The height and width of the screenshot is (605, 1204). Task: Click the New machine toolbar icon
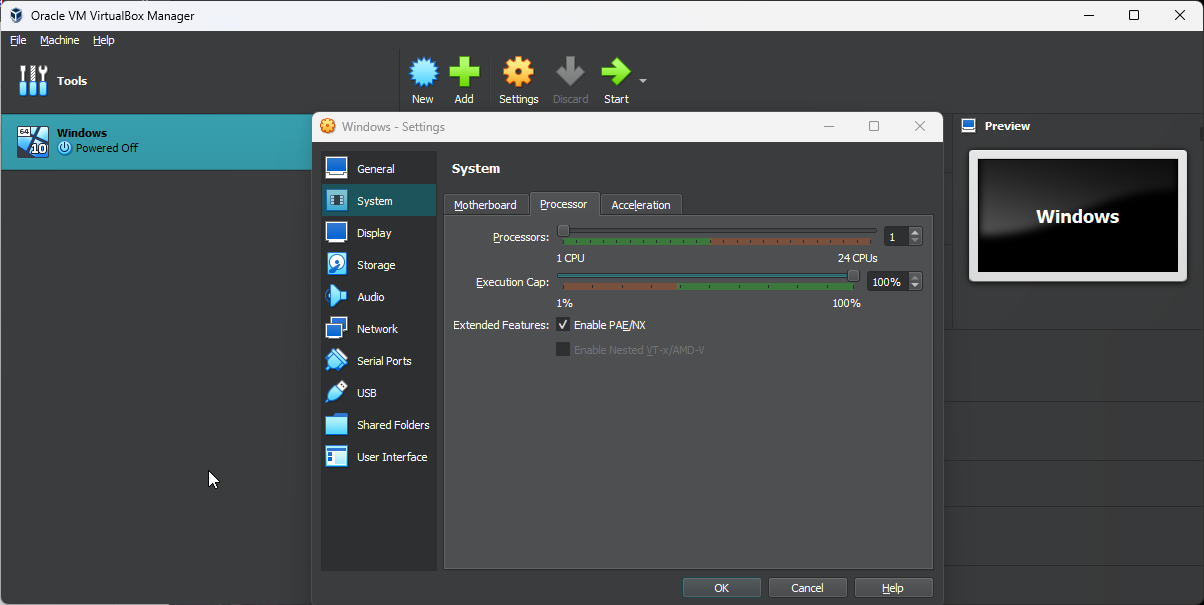click(x=424, y=72)
